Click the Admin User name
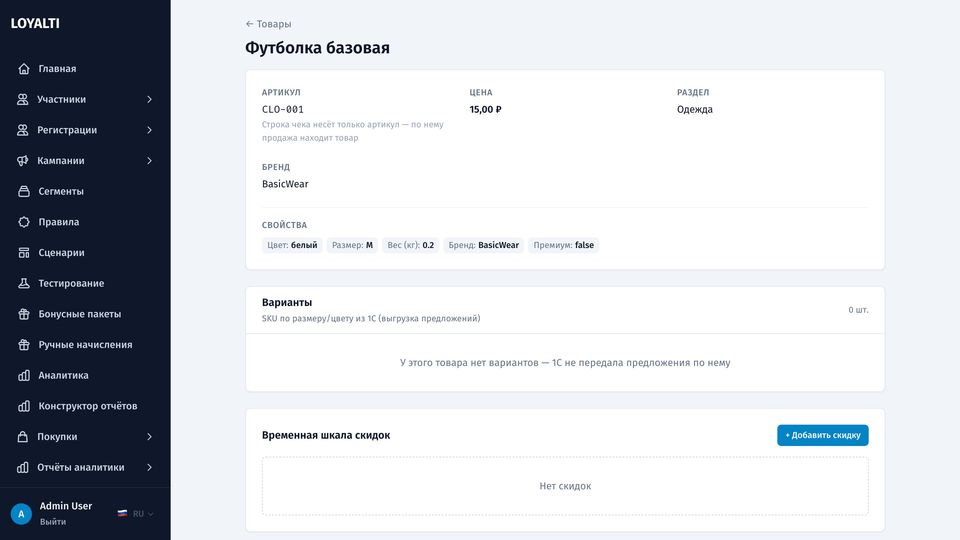 tap(66, 506)
